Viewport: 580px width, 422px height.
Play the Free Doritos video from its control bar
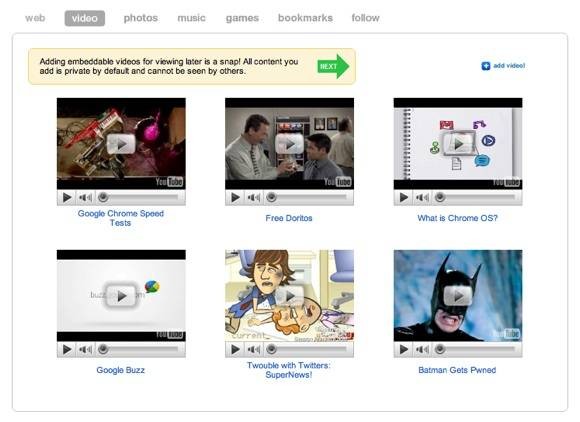235,198
